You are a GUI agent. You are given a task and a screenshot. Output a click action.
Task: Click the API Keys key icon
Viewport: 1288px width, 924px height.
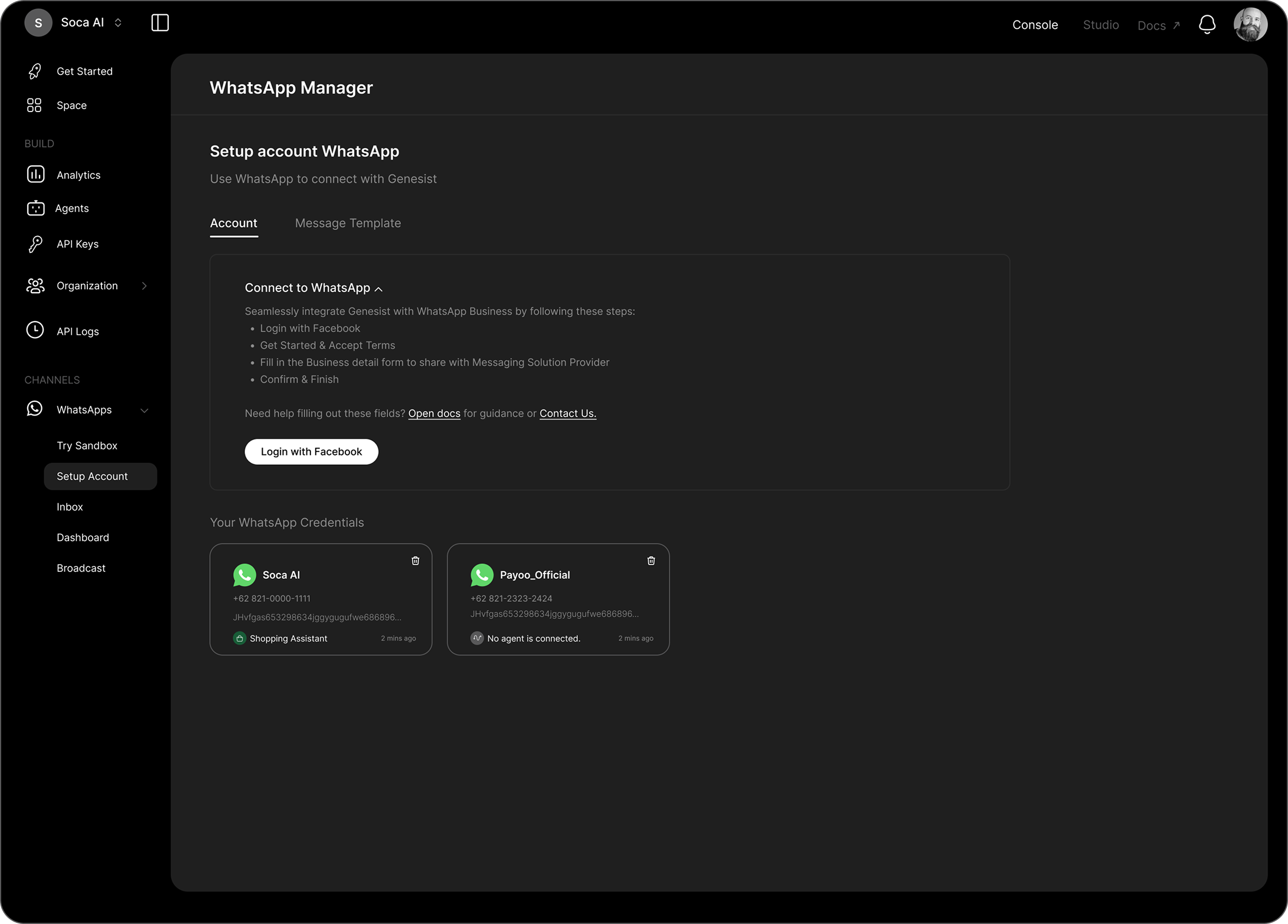tap(35, 244)
